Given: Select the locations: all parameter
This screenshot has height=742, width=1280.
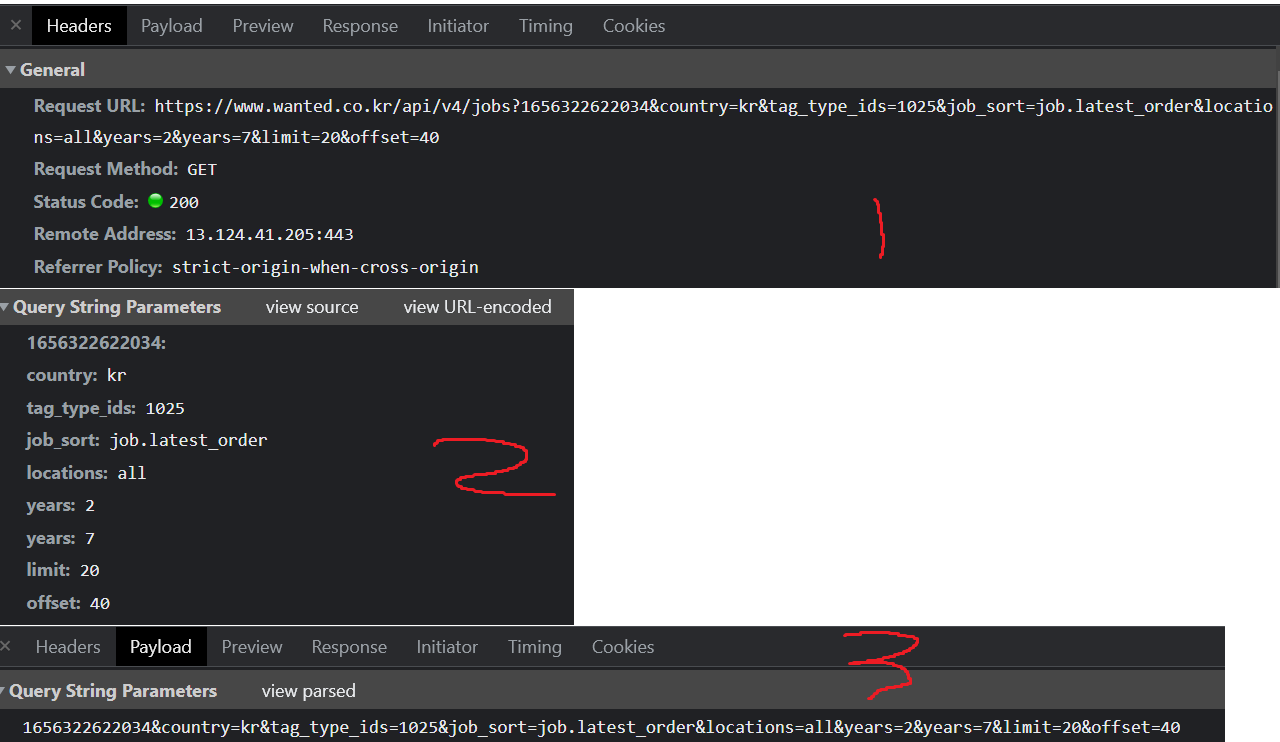Looking at the screenshot, I should tap(86, 473).
